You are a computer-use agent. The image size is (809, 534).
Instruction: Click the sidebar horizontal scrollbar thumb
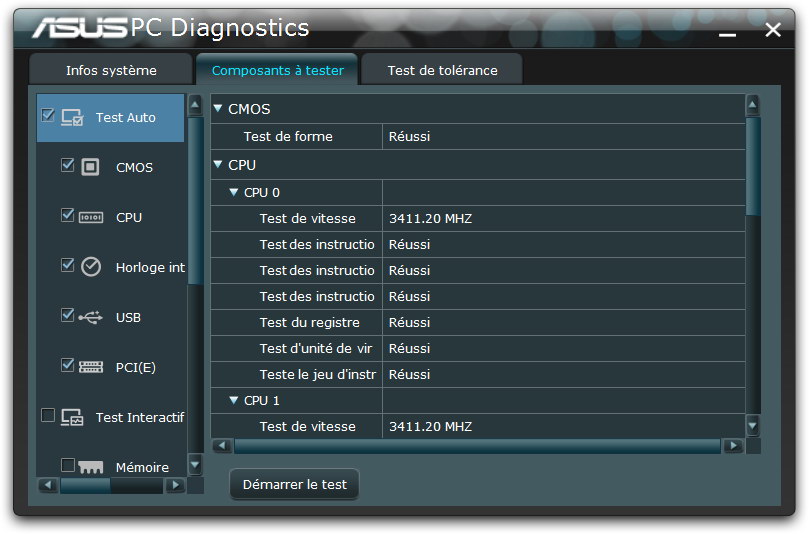85,485
